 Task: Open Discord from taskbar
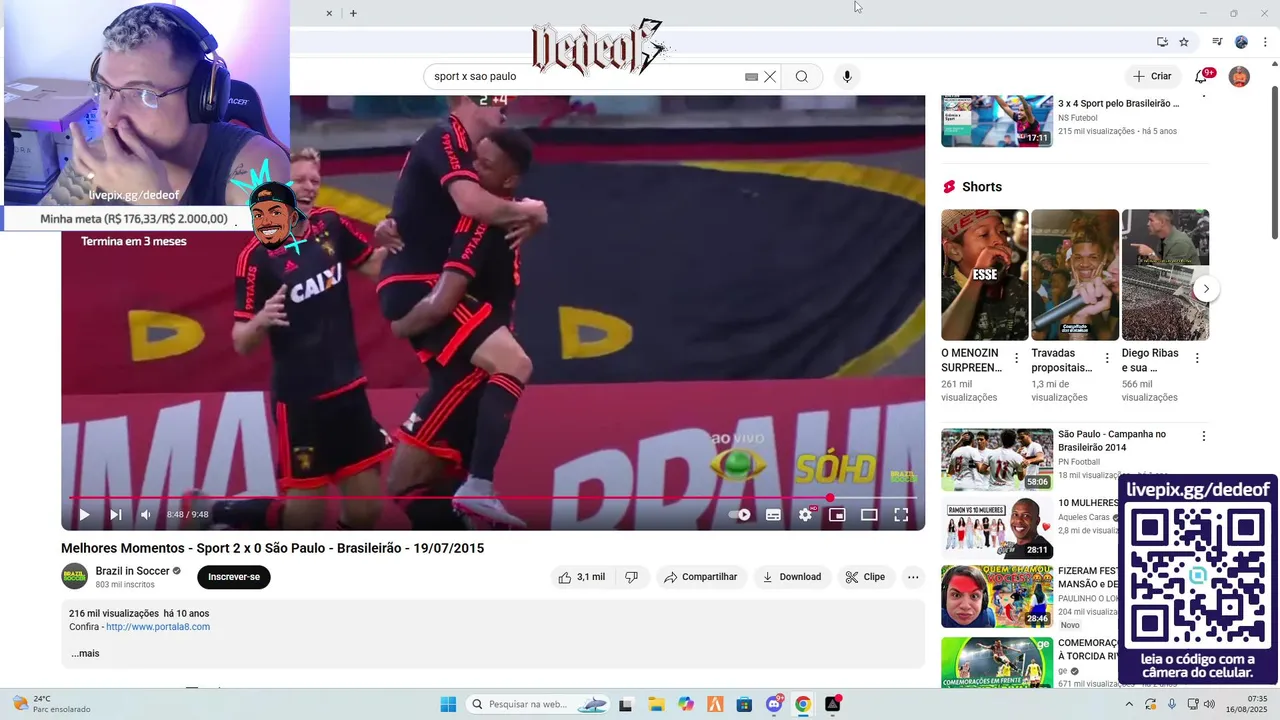click(x=774, y=704)
